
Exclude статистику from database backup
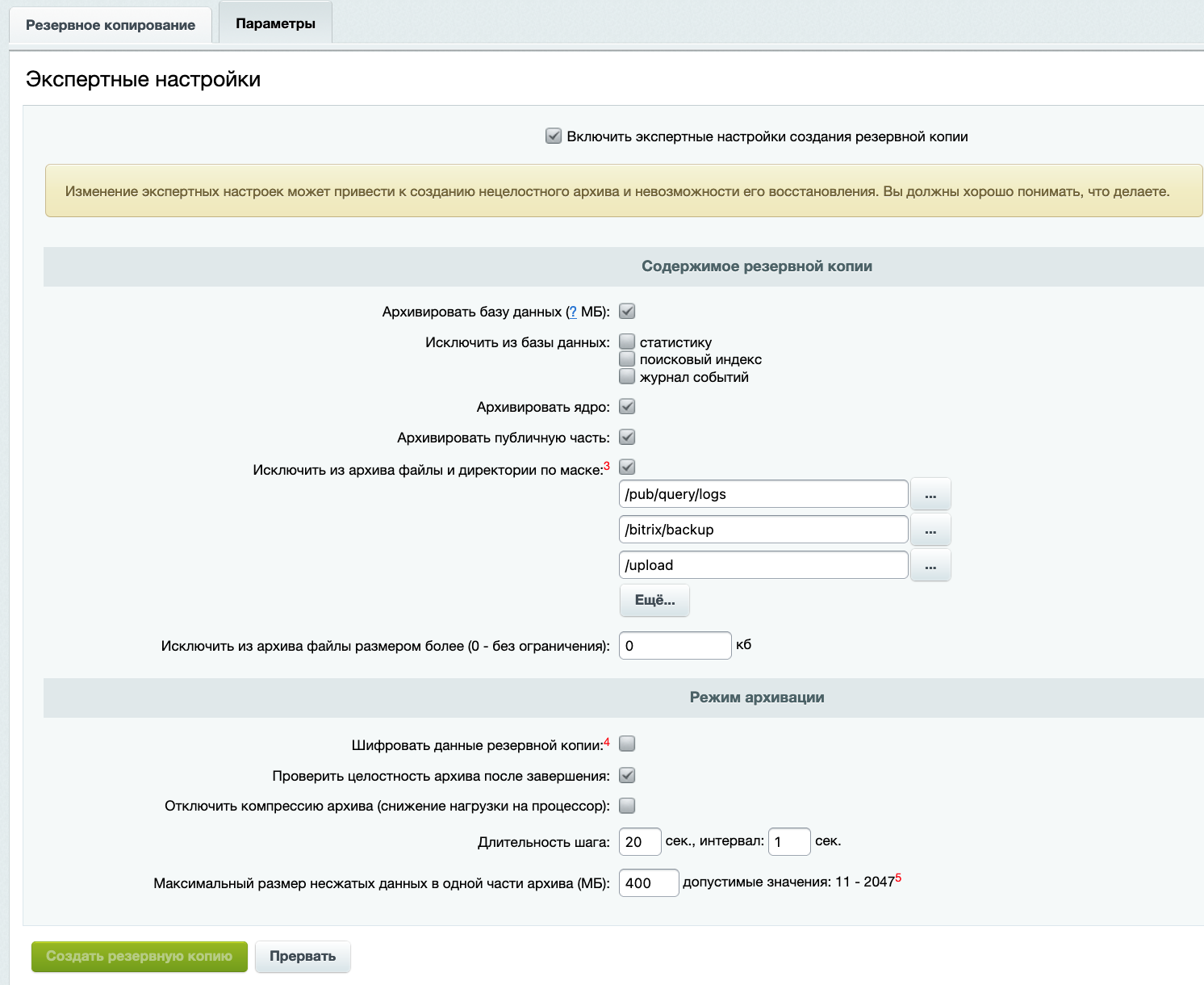click(627, 342)
